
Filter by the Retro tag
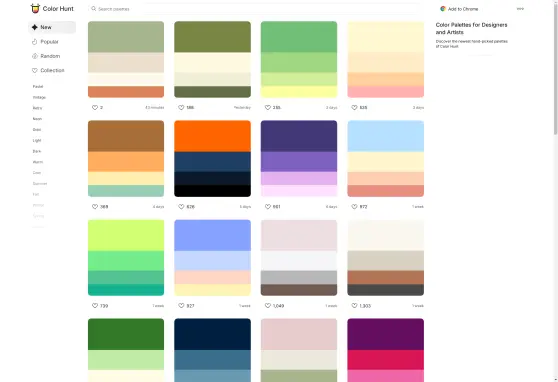(37, 108)
